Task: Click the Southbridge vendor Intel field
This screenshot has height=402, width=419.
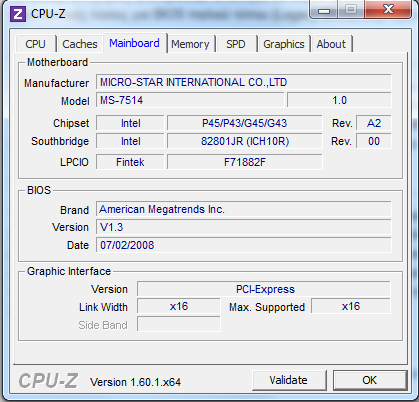Action: [130, 141]
